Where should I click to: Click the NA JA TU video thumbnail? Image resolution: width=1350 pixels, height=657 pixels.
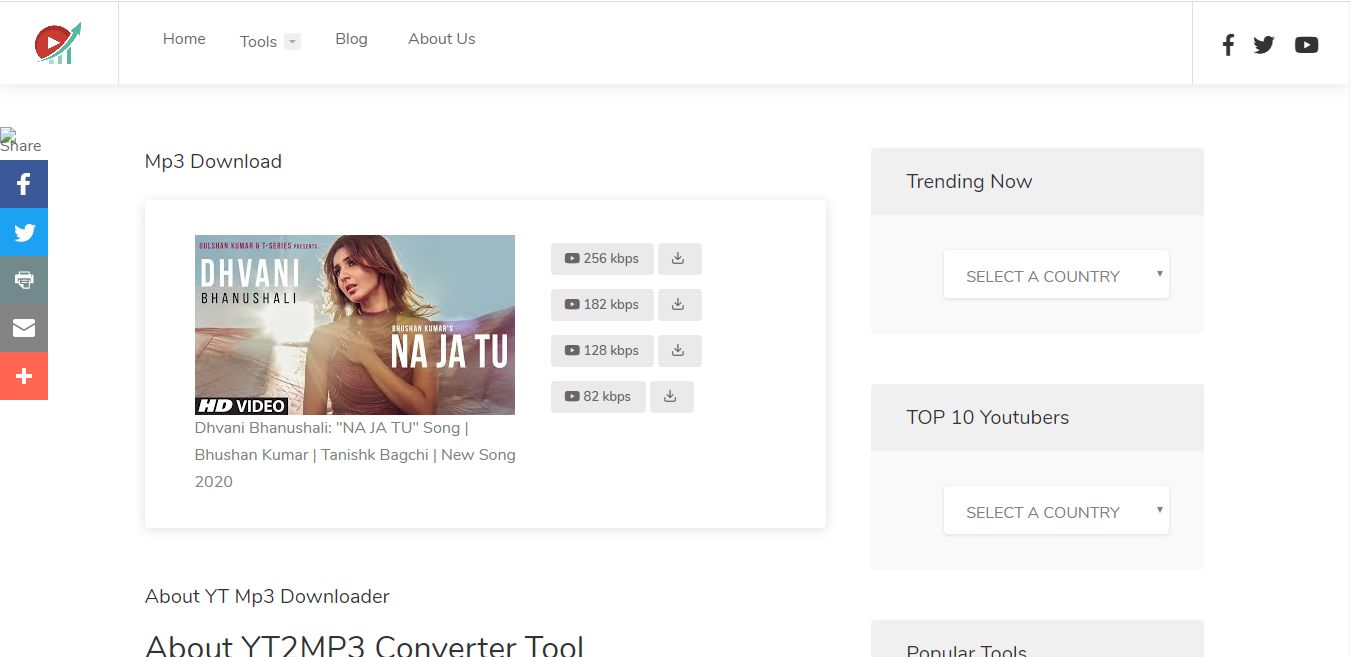pos(355,324)
